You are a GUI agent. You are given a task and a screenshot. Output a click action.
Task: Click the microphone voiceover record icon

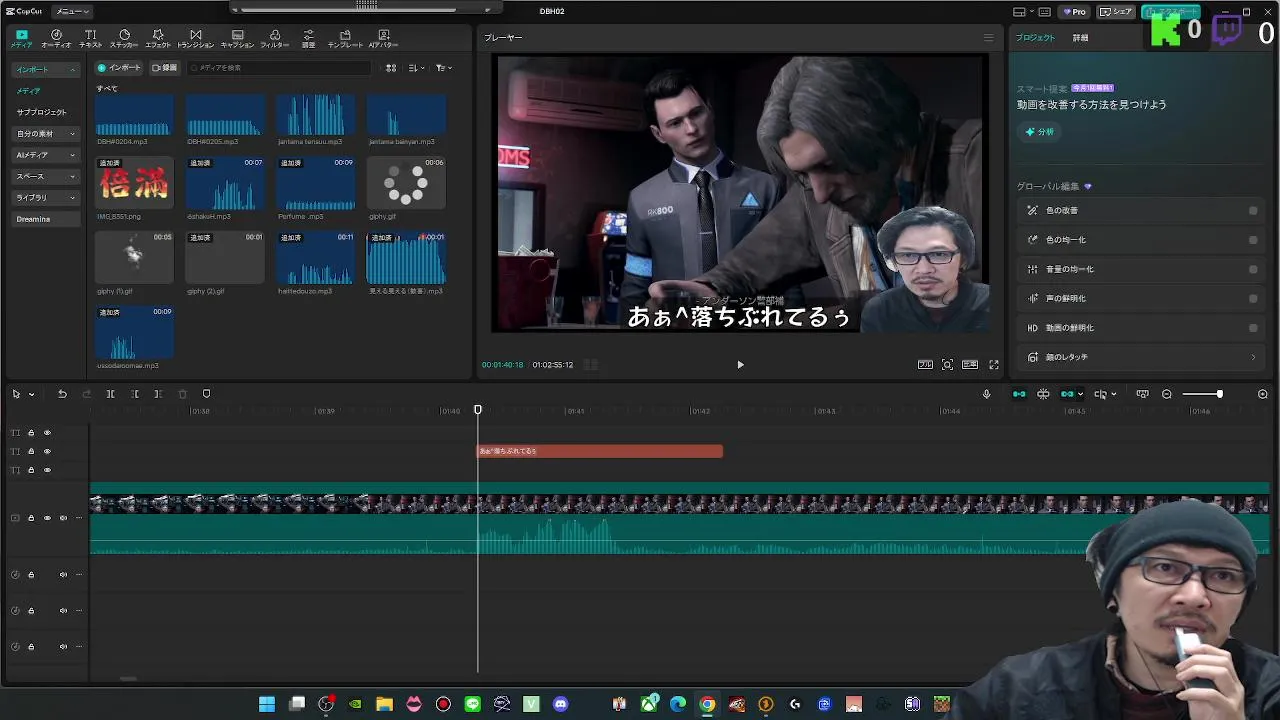986,394
